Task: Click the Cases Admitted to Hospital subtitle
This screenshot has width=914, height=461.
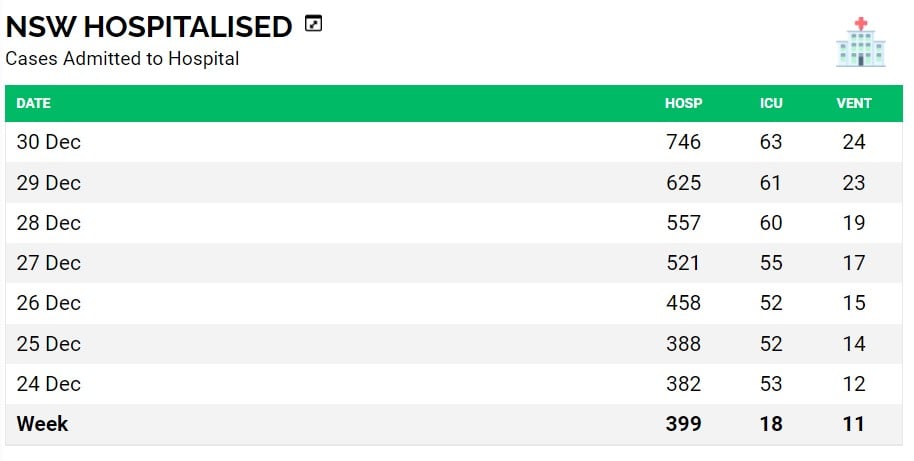Action: [122, 59]
